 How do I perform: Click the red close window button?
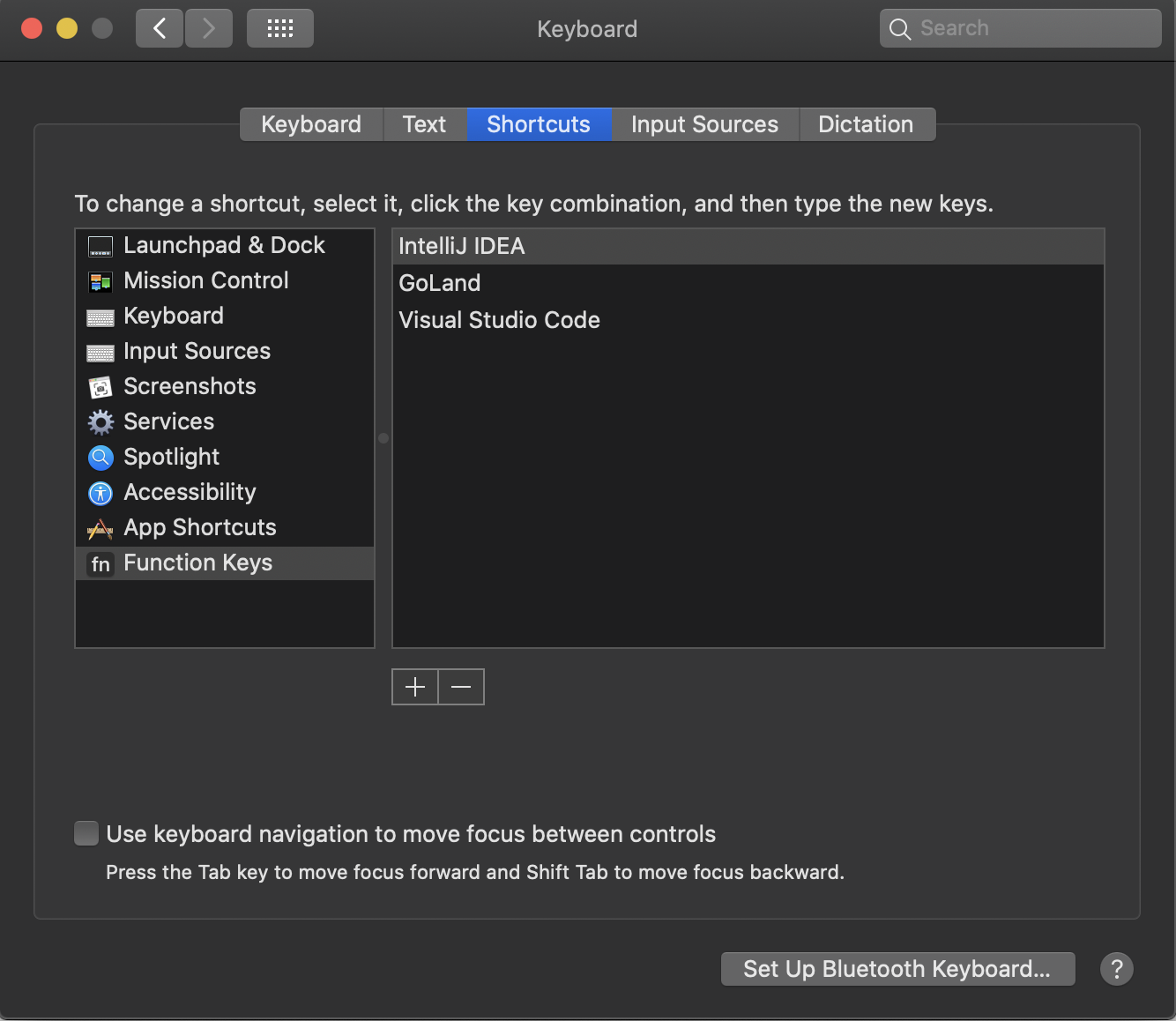(32, 28)
